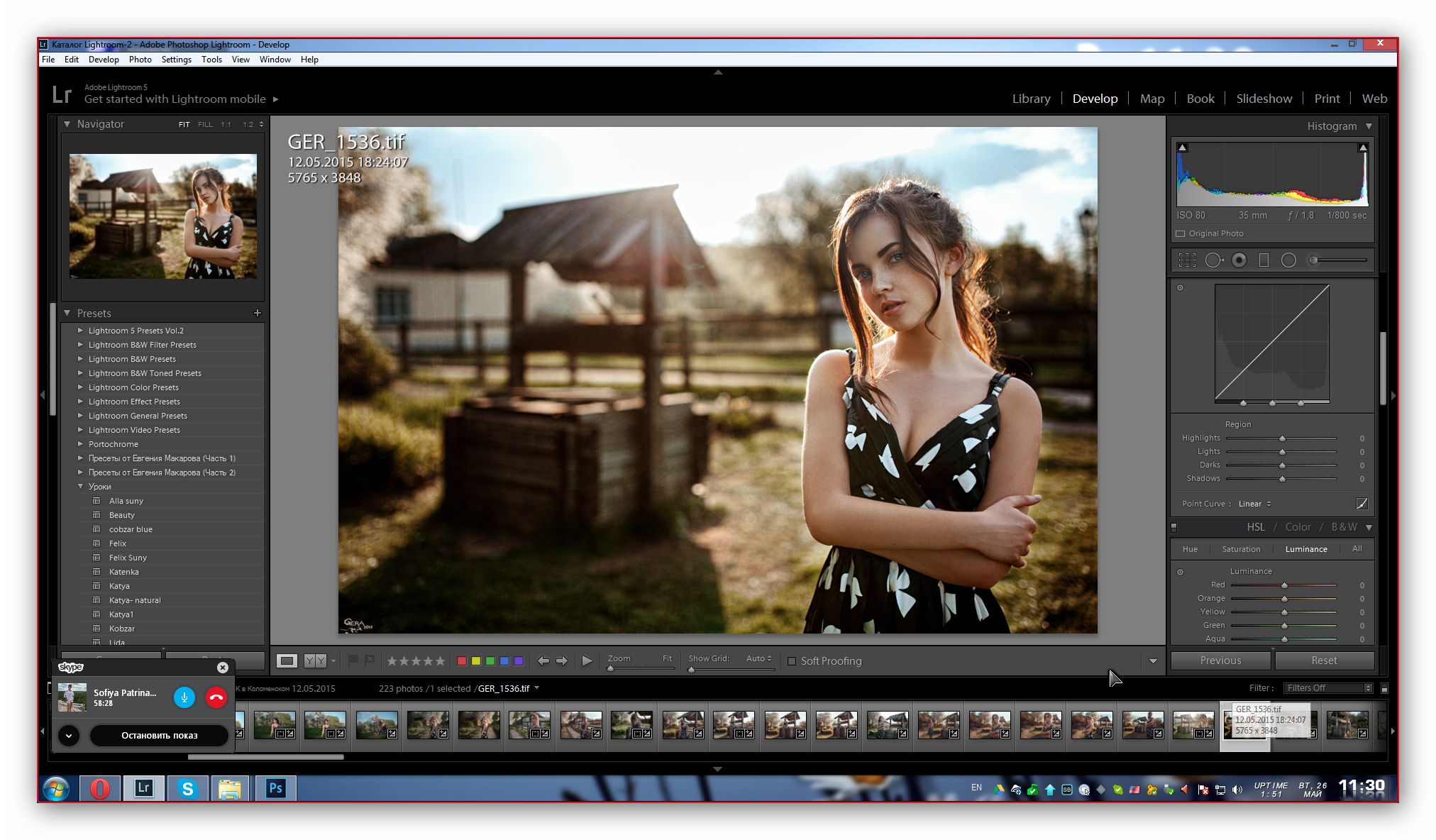Toggle the Original Photo checkbox
Screen dimensions: 1436x840
point(1181,233)
